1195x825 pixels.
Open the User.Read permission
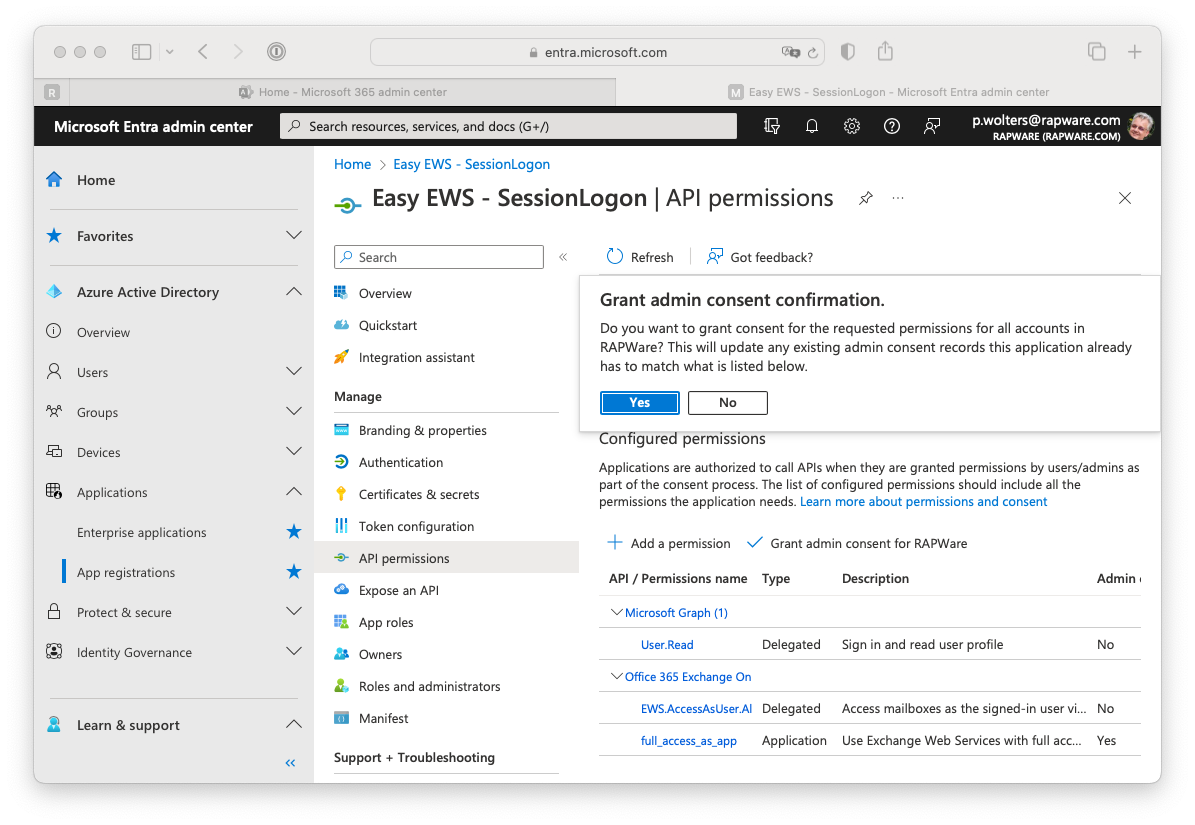click(x=667, y=645)
